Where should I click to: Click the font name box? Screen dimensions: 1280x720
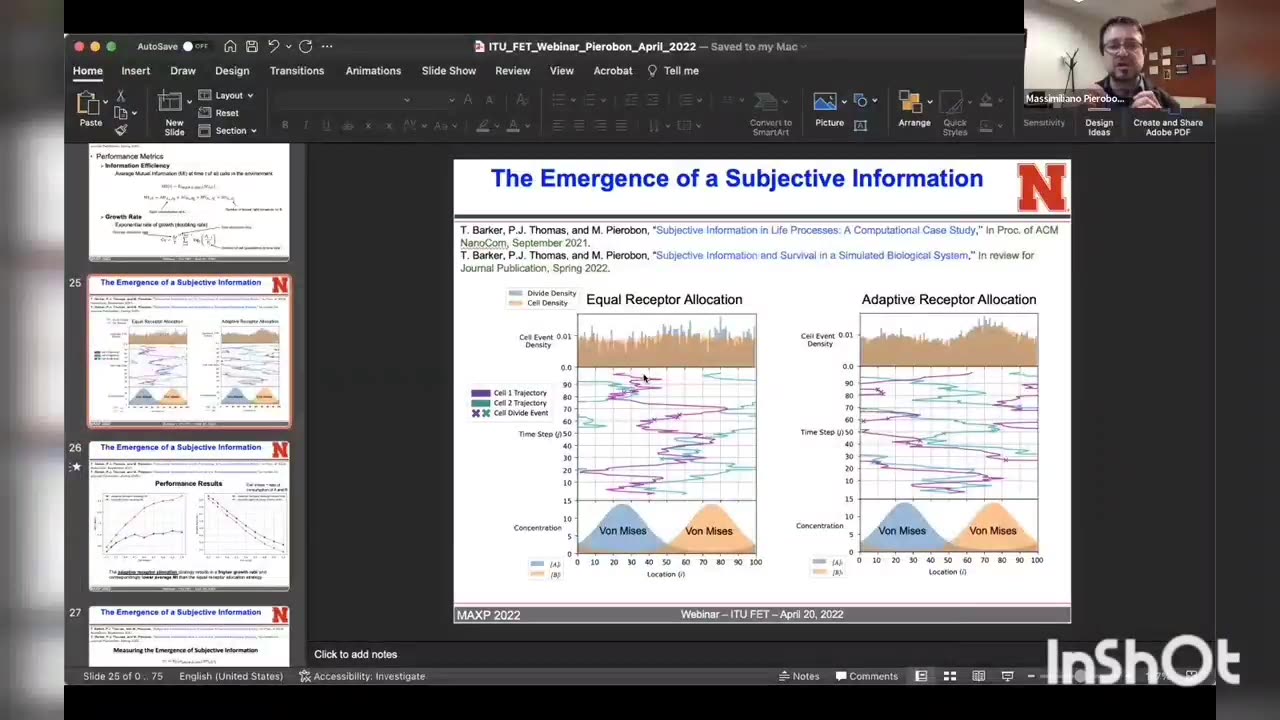pos(345,99)
